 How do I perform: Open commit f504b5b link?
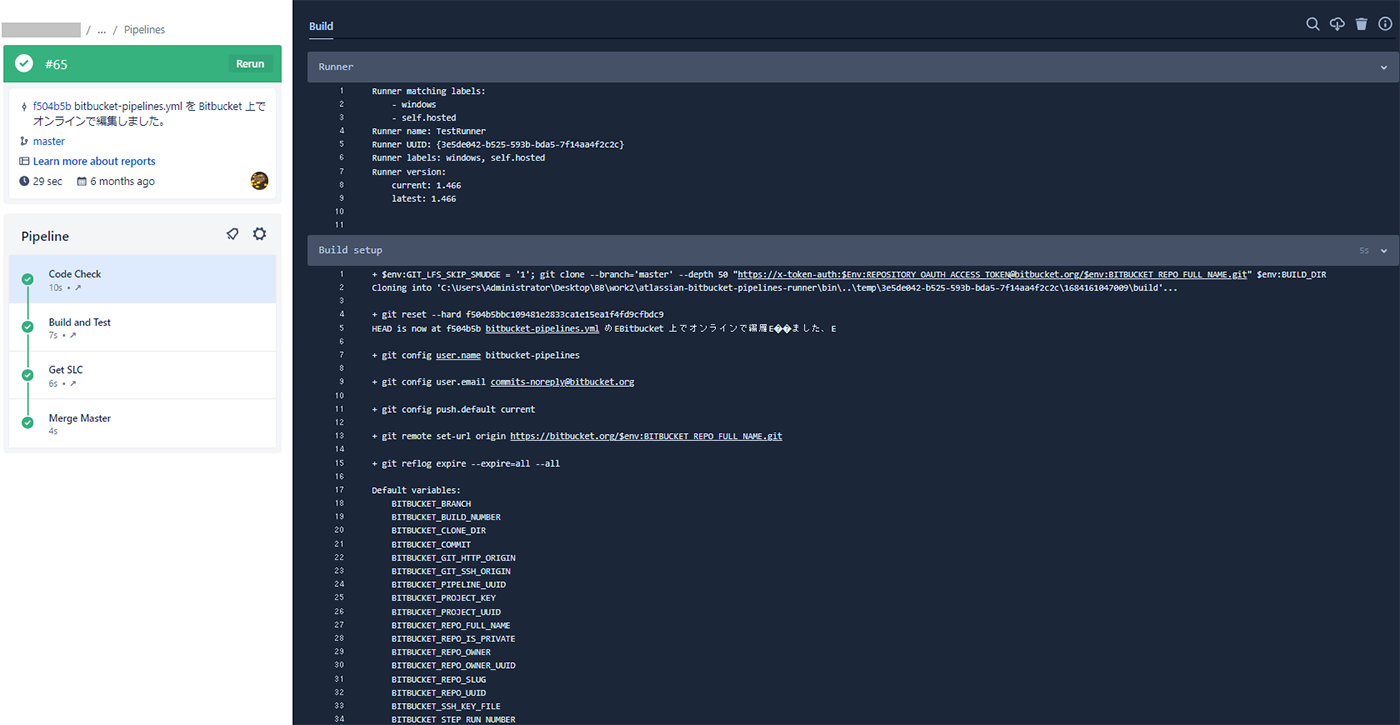(52, 106)
